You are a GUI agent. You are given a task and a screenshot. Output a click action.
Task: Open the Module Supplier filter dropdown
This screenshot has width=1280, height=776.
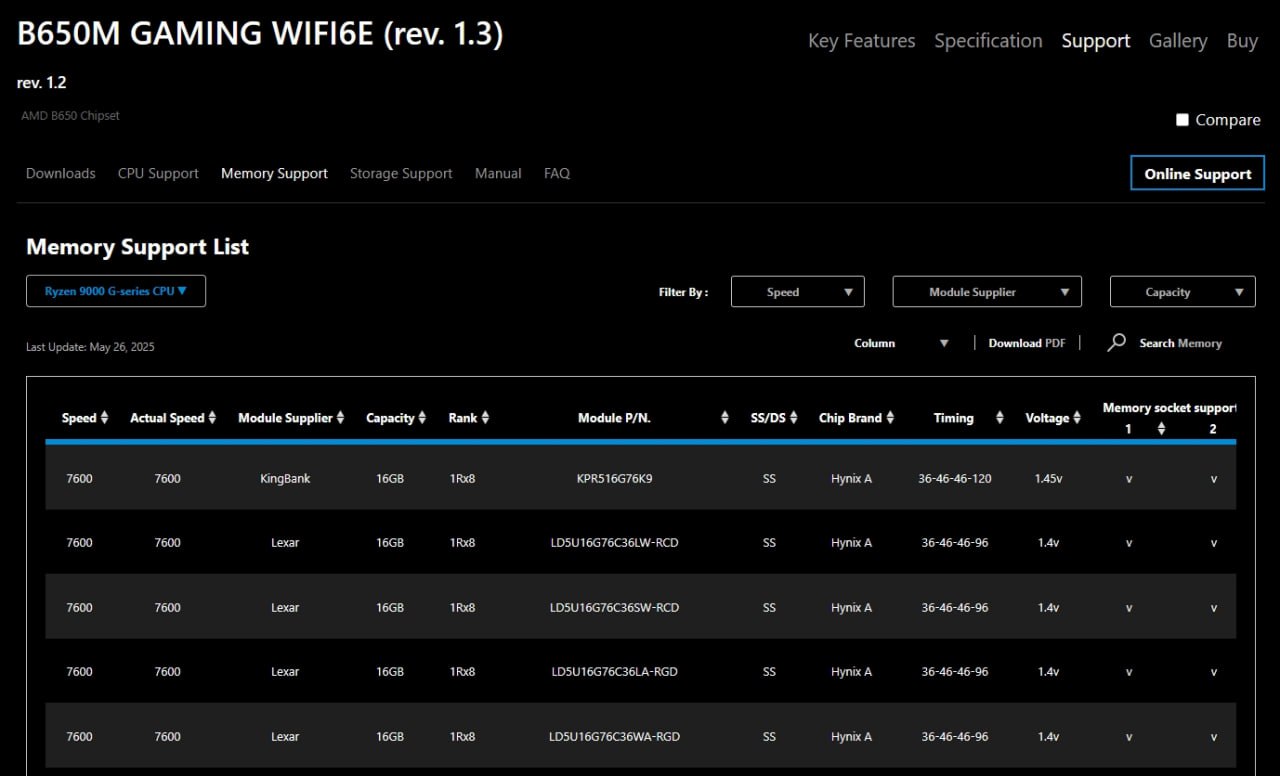[987, 292]
